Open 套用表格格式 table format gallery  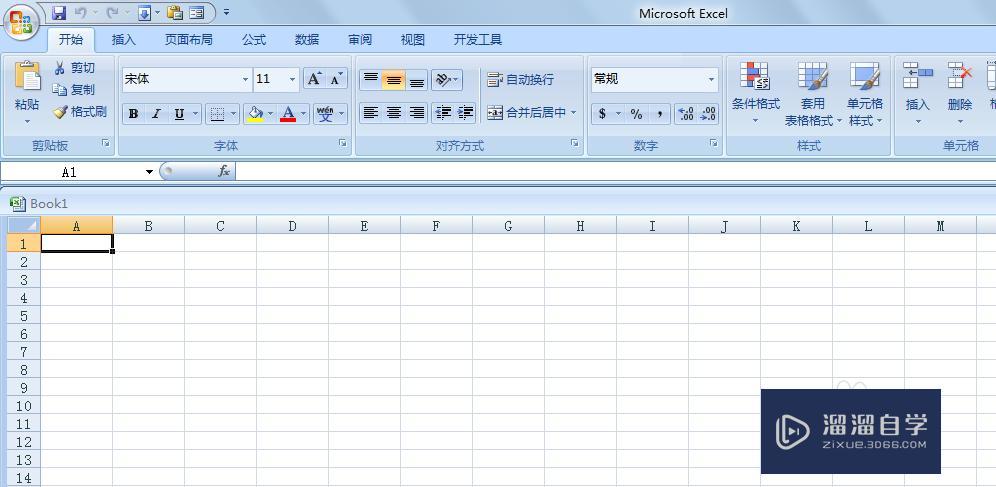(813, 93)
